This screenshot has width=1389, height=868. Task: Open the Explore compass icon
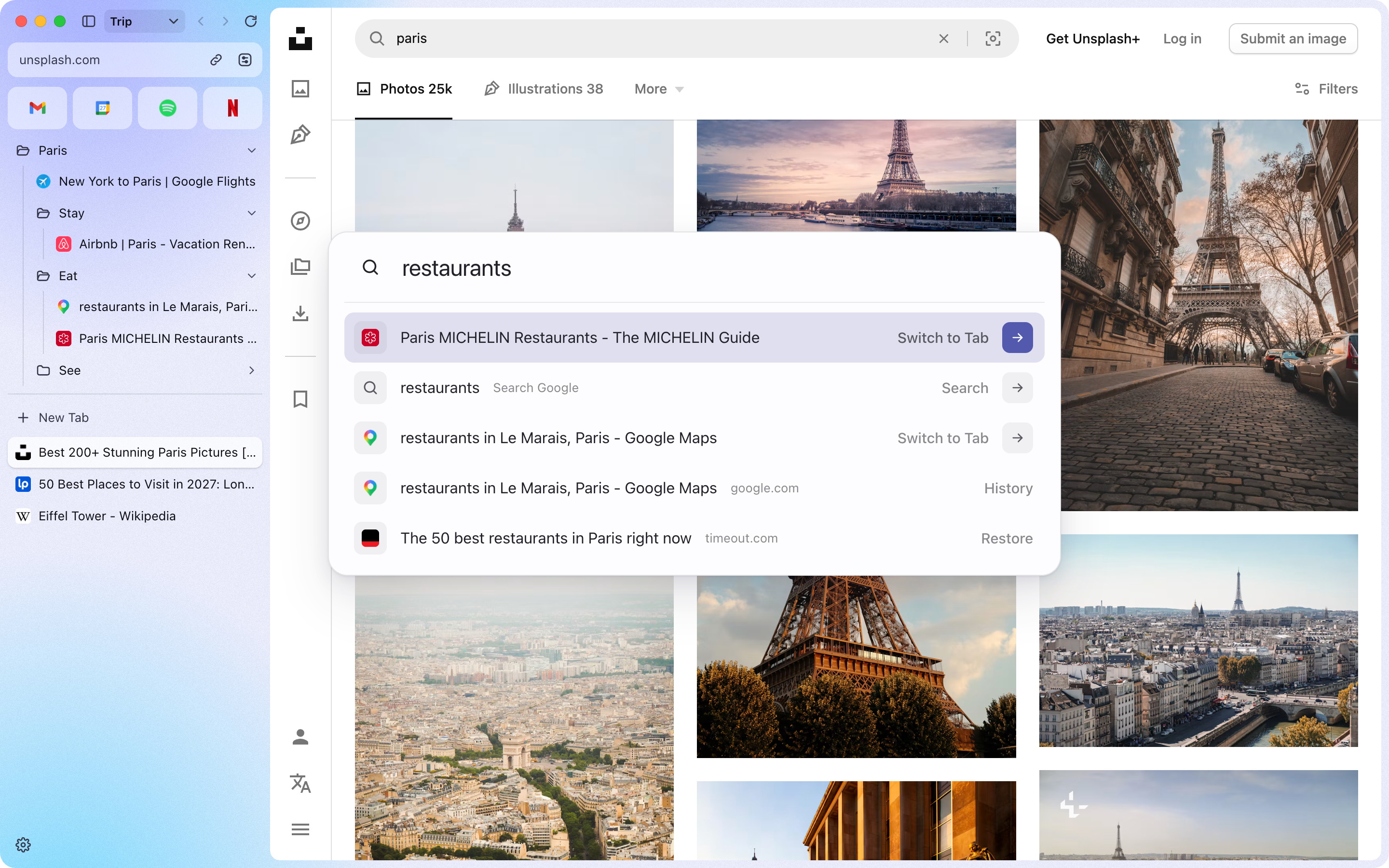pyautogui.click(x=300, y=221)
